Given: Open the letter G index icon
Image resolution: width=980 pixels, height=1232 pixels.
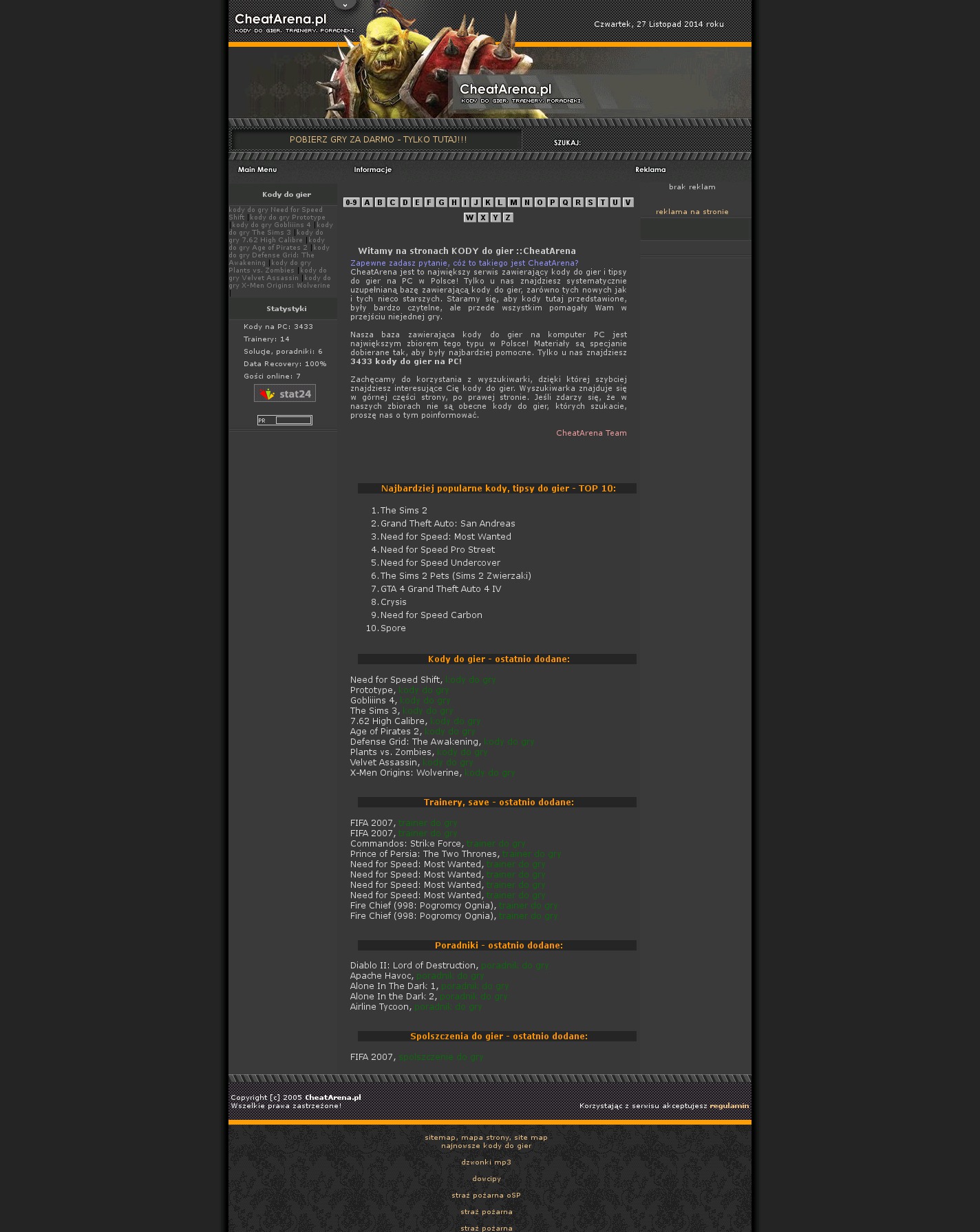Looking at the screenshot, I should click(x=441, y=202).
